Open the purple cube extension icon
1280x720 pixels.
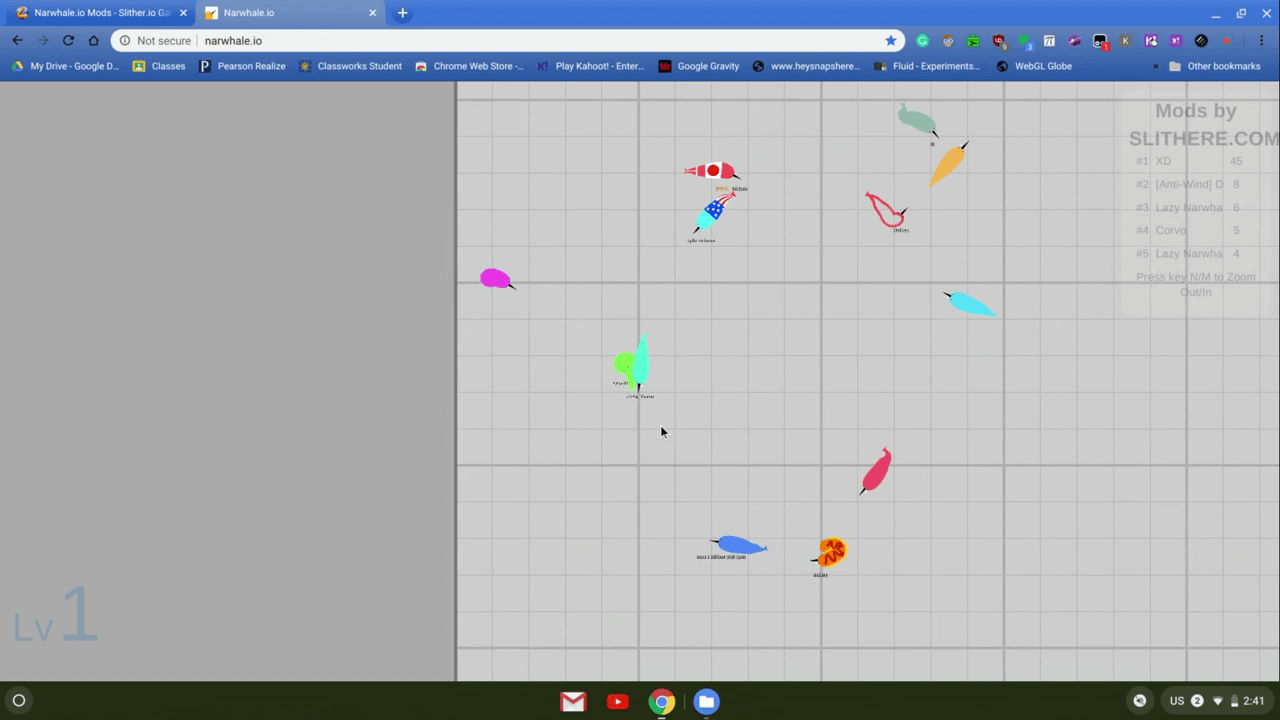pos(1074,41)
